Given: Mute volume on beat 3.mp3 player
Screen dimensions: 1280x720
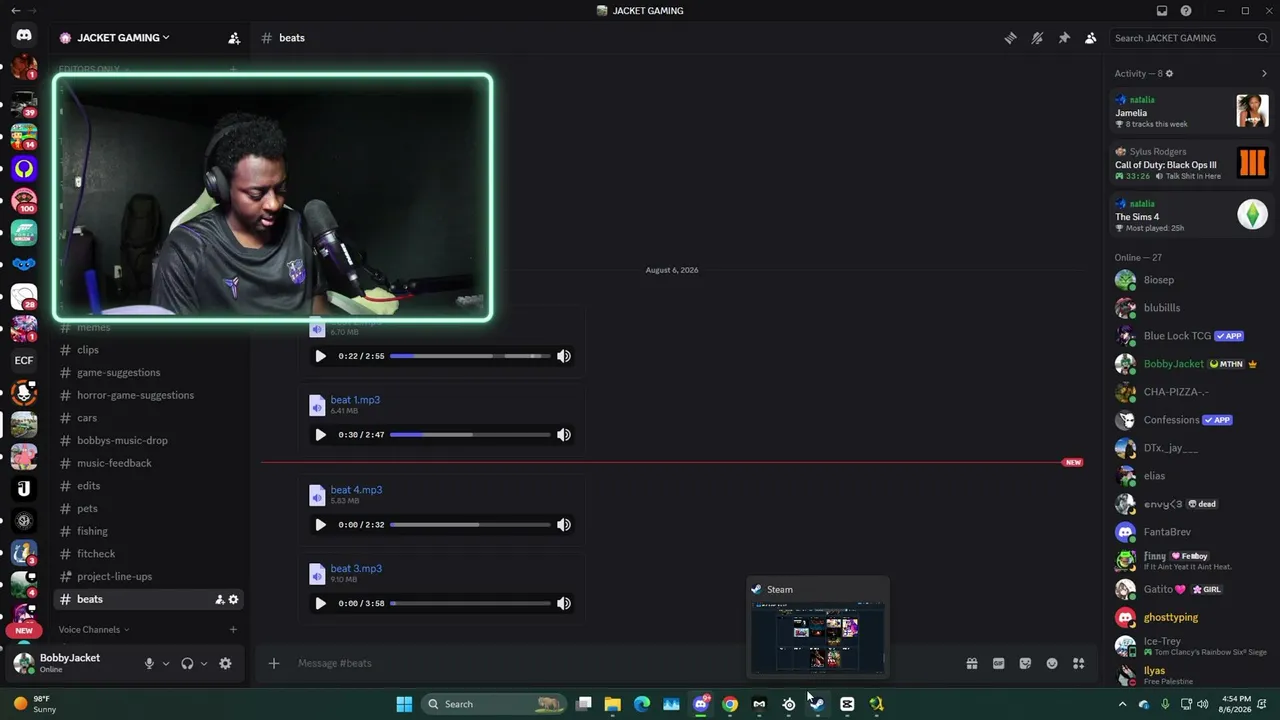Looking at the screenshot, I should (x=564, y=604).
